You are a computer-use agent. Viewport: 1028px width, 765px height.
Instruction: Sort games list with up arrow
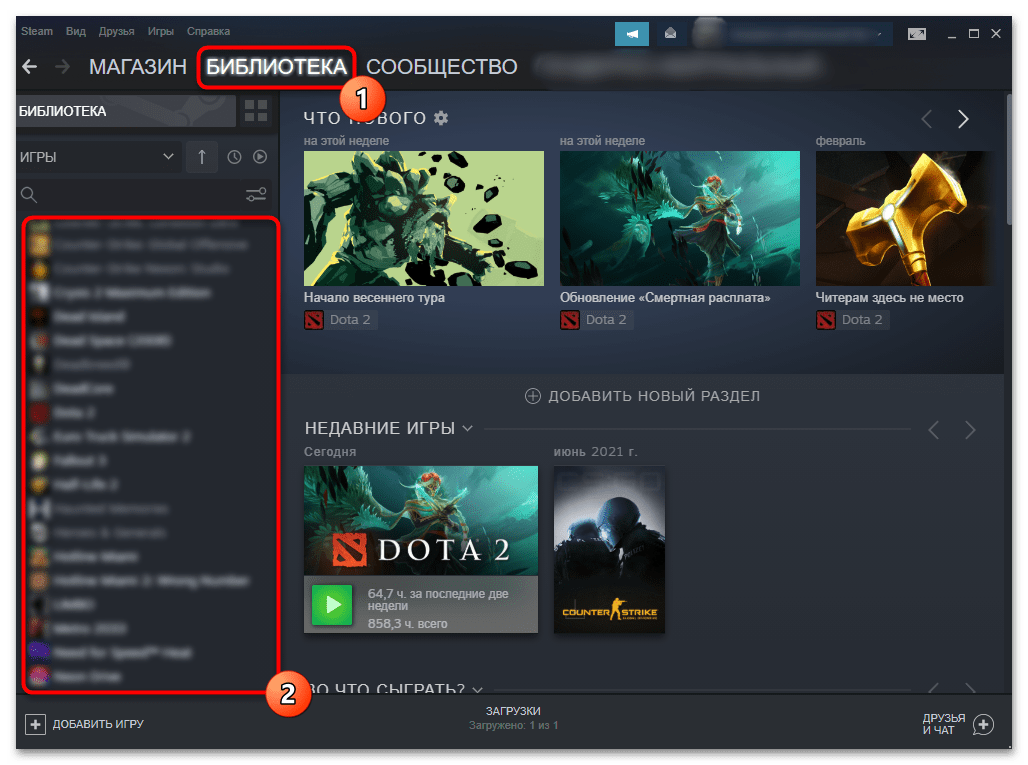pos(202,157)
